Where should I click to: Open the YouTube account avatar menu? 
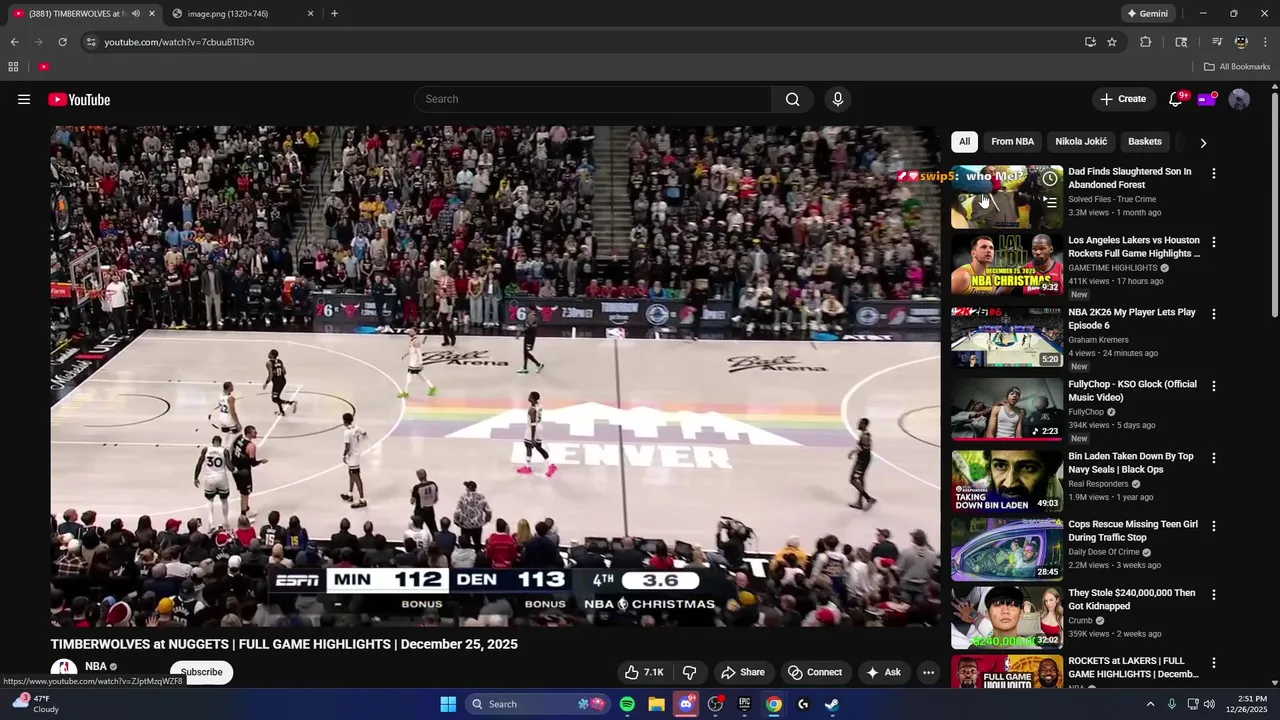[1239, 99]
